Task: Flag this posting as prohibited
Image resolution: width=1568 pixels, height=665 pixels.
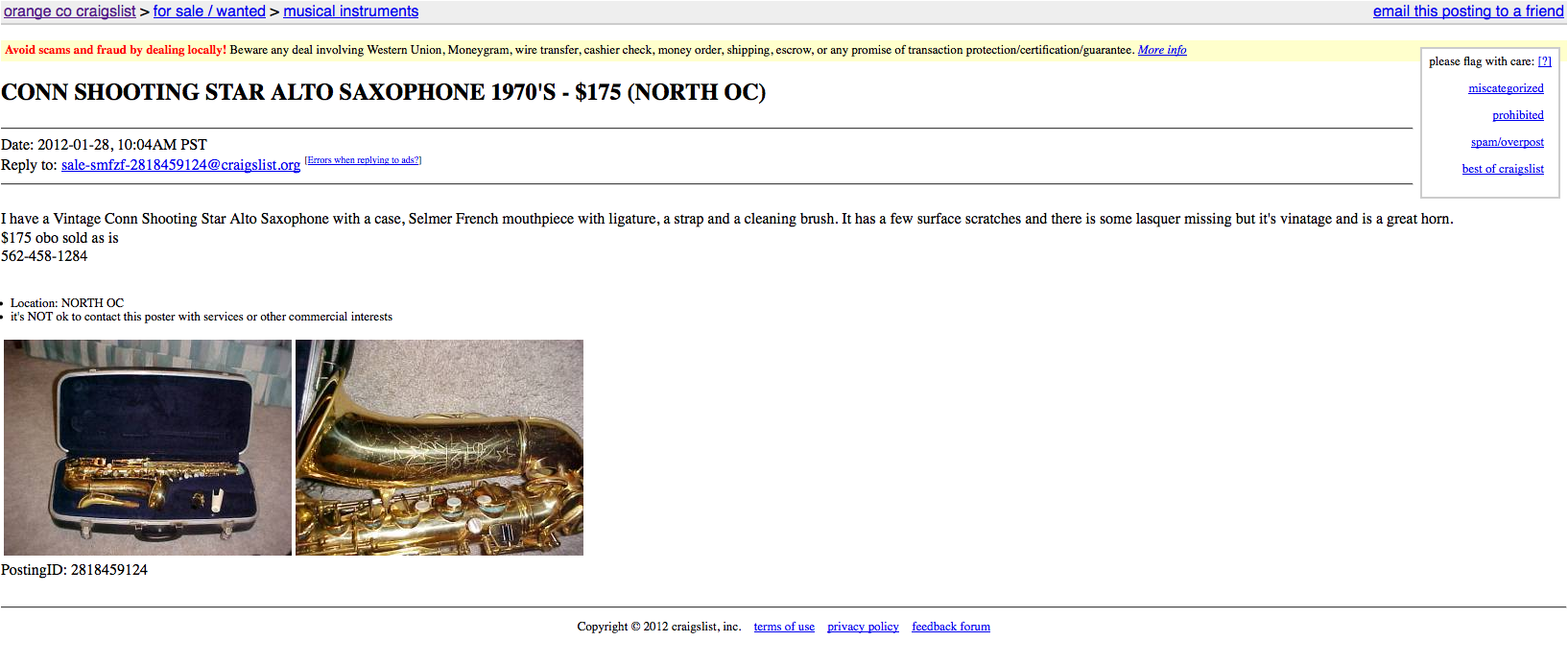Action: coord(1518,115)
